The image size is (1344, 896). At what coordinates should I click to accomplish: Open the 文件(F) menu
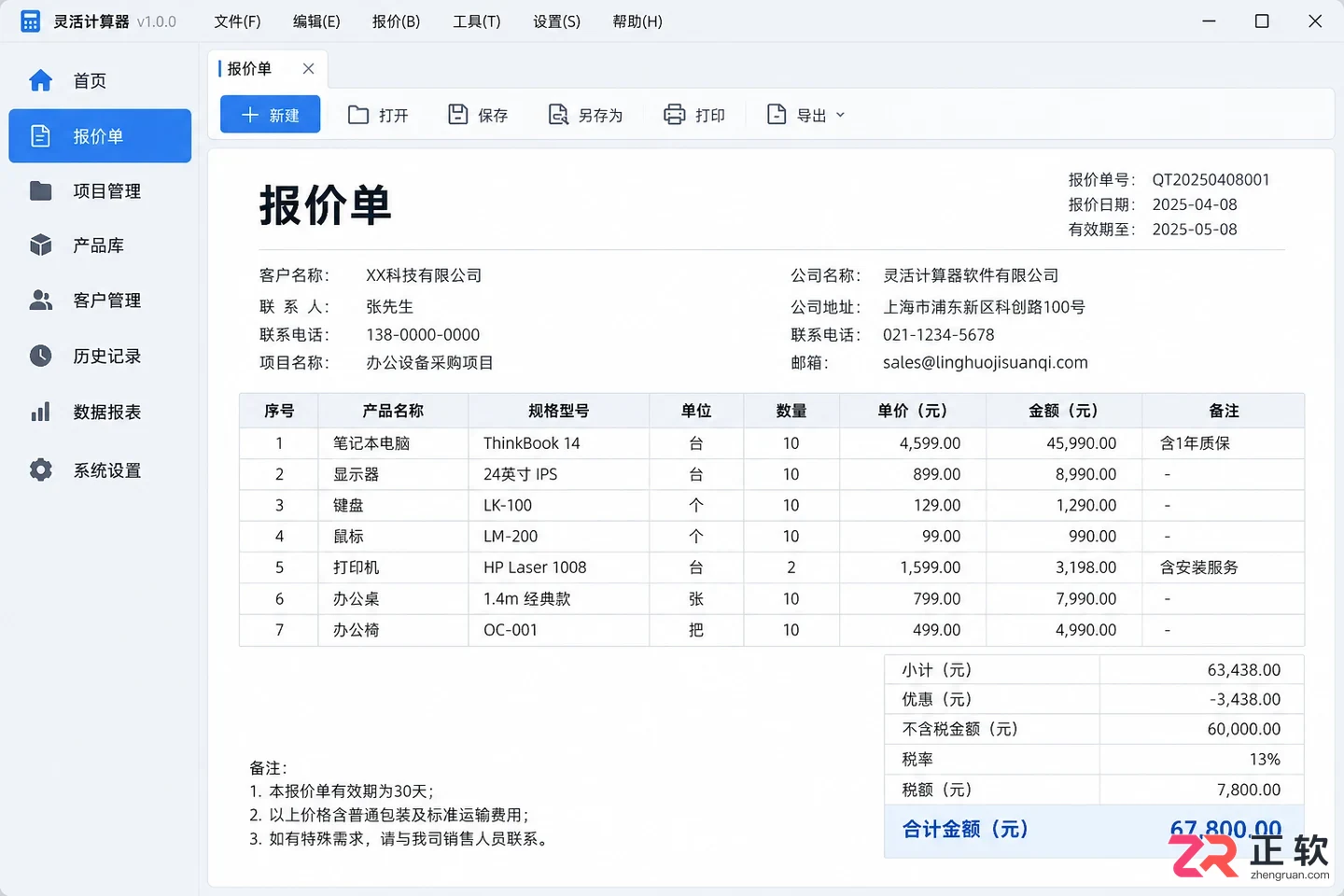tap(237, 21)
